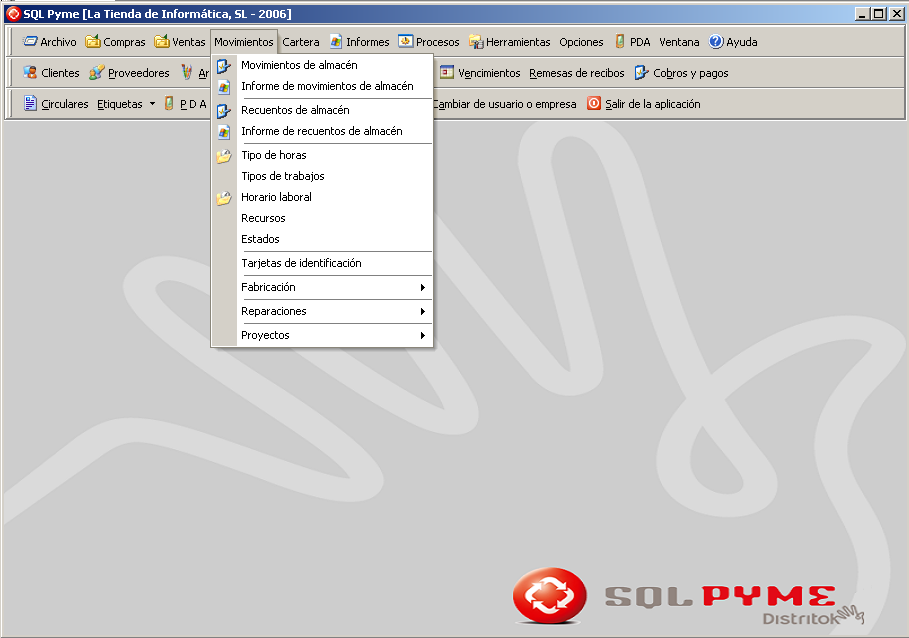The width and height of the screenshot is (909, 638).
Task: Click Remesas de recibos button
Action: coord(576,73)
